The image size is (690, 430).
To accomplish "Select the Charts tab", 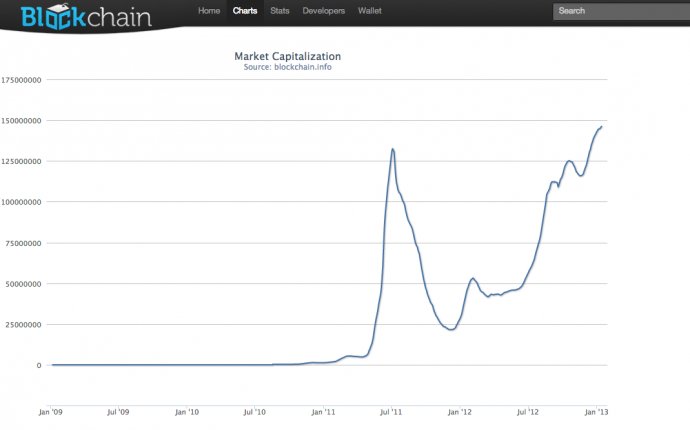I will 245,11.
